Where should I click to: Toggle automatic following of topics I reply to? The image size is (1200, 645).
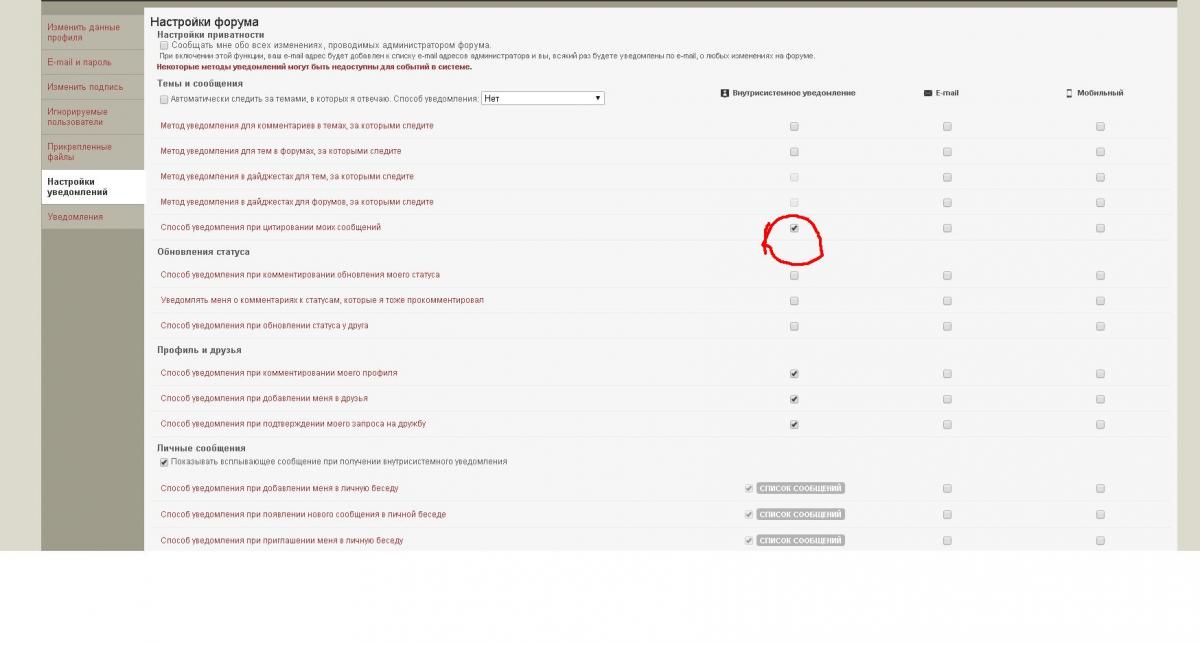point(164,99)
